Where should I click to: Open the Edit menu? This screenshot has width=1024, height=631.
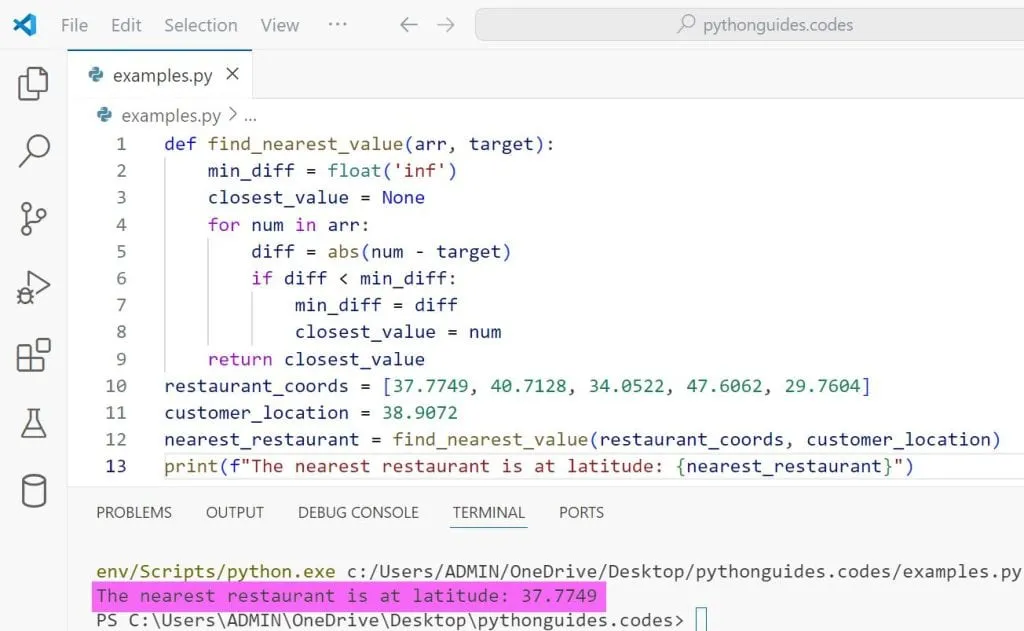coord(126,25)
